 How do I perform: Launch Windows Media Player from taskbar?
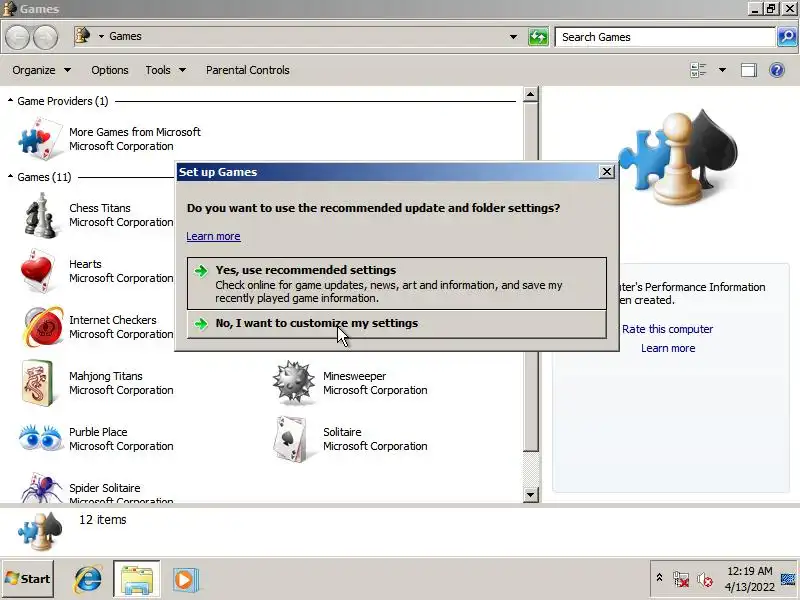coord(185,580)
